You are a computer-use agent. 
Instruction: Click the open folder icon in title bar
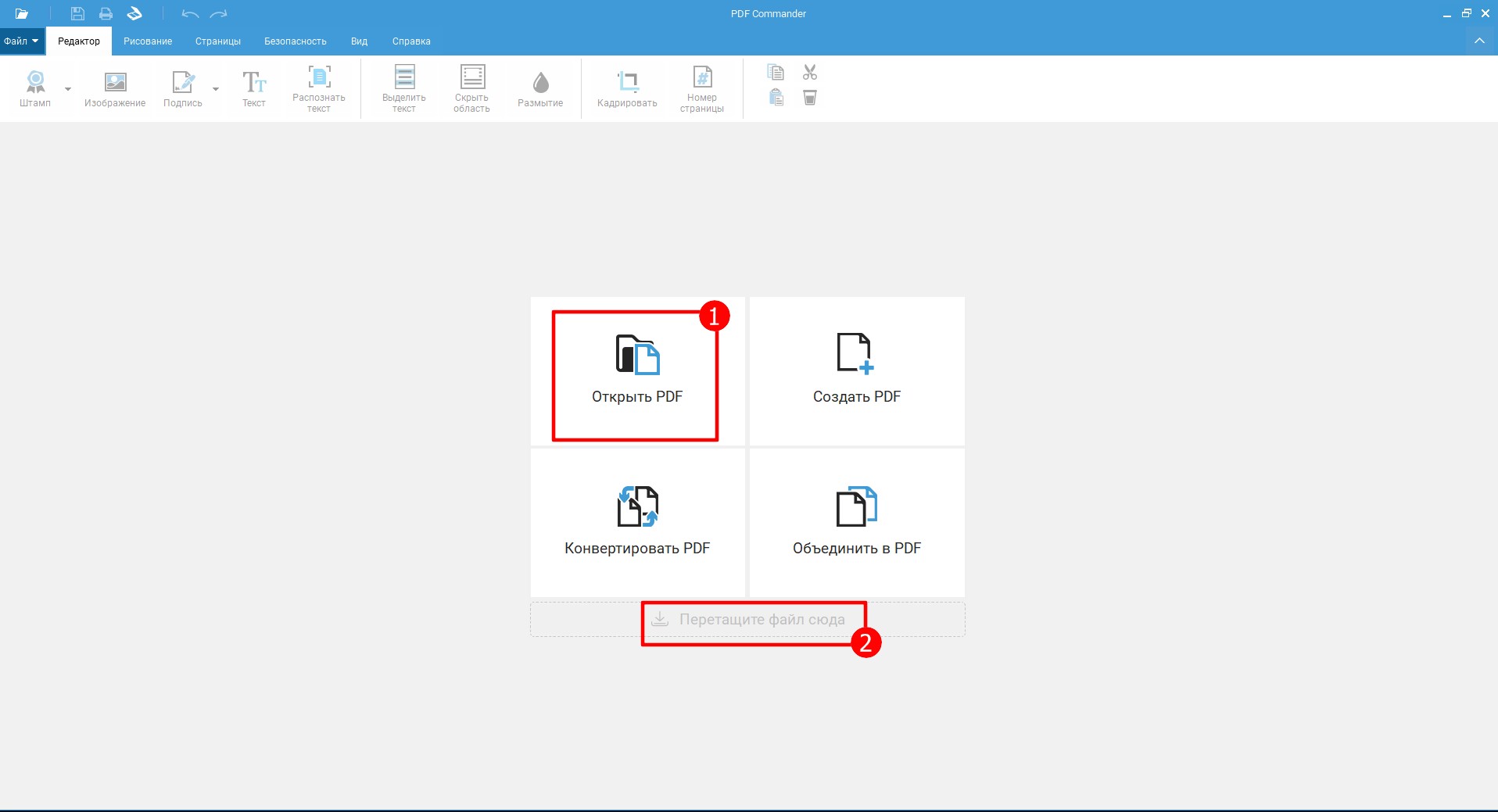(x=21, y=13)
